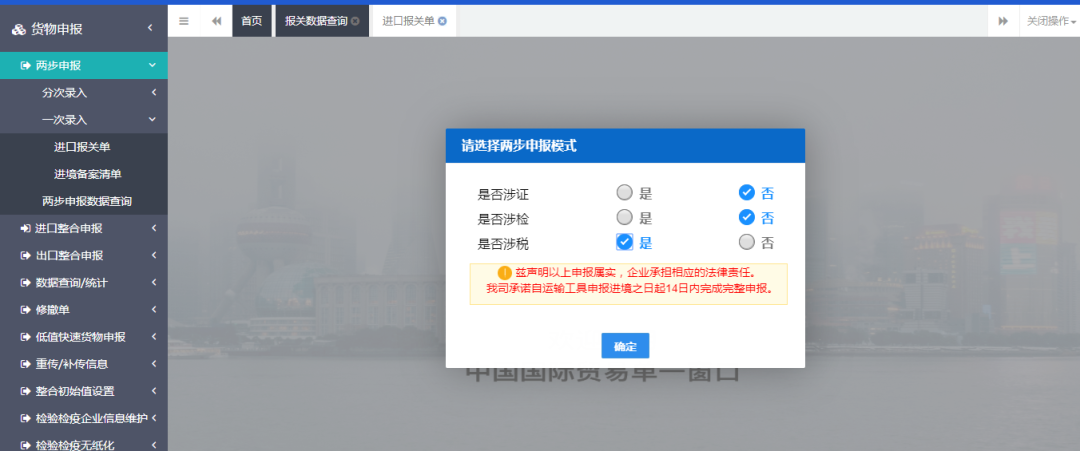The width and height of the screenshot is (1080, 451).
Task: Click the 两步申报 arrow icon
Action: click(25, 65)
